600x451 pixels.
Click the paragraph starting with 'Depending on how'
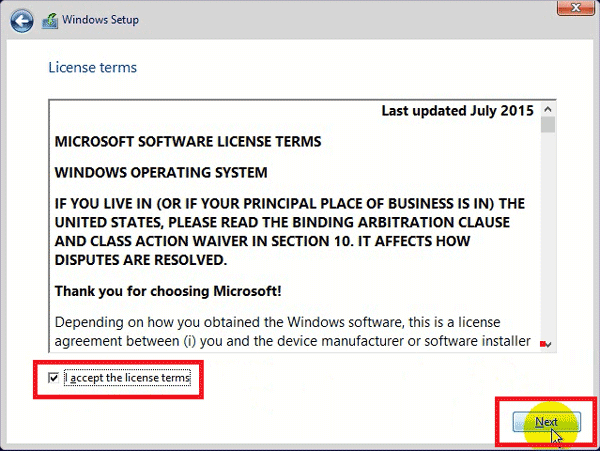tap(292, 331)
